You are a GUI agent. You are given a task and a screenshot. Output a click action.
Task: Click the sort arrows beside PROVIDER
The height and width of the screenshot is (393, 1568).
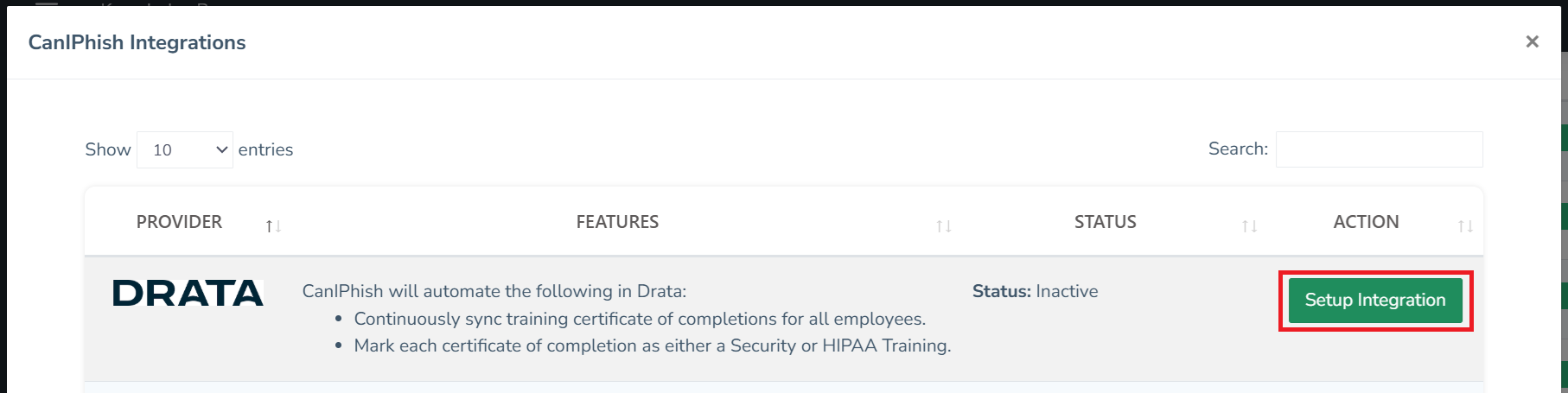pyautogui.click(x=273, y=225)
